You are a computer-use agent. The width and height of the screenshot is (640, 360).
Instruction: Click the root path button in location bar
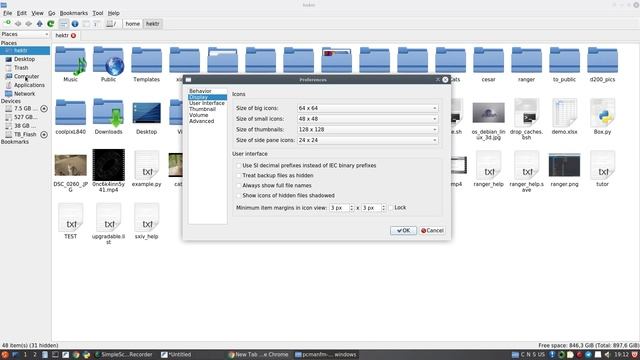[111, 24]
